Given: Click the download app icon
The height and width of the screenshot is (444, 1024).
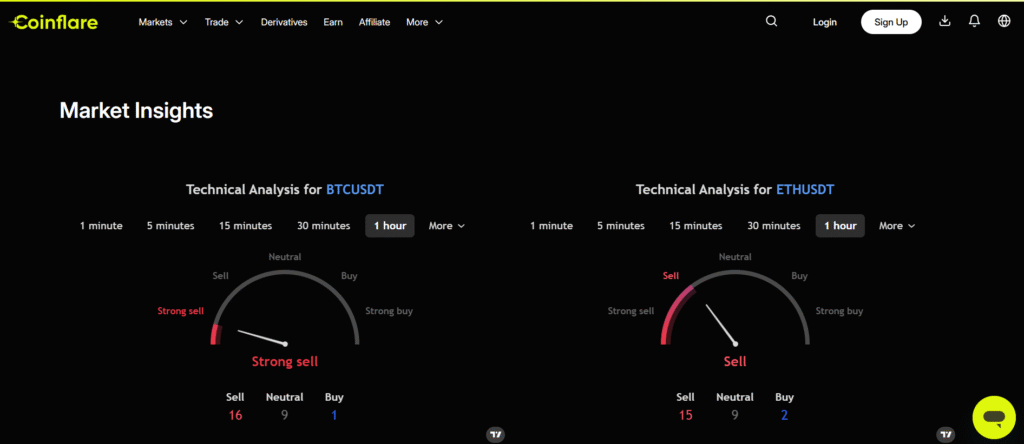Looking at the screenshot, I should (945, 21).
